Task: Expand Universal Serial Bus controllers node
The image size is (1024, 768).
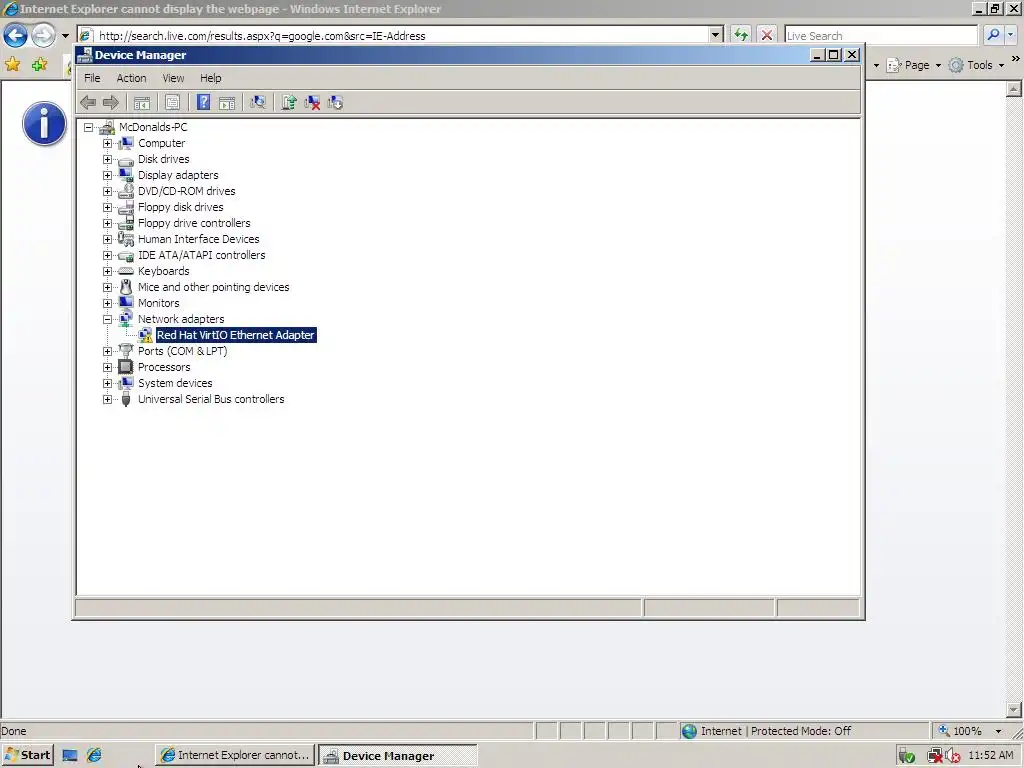Action: (x=108, y=399)
